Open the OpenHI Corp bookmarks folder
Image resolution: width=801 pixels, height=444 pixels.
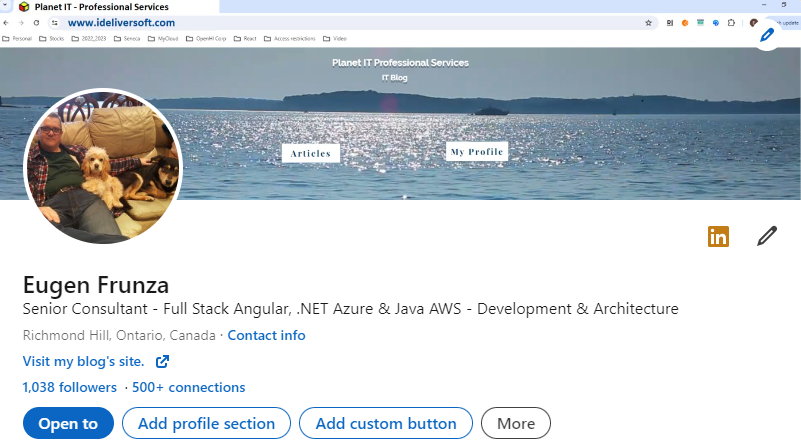(x=206, y=39)
